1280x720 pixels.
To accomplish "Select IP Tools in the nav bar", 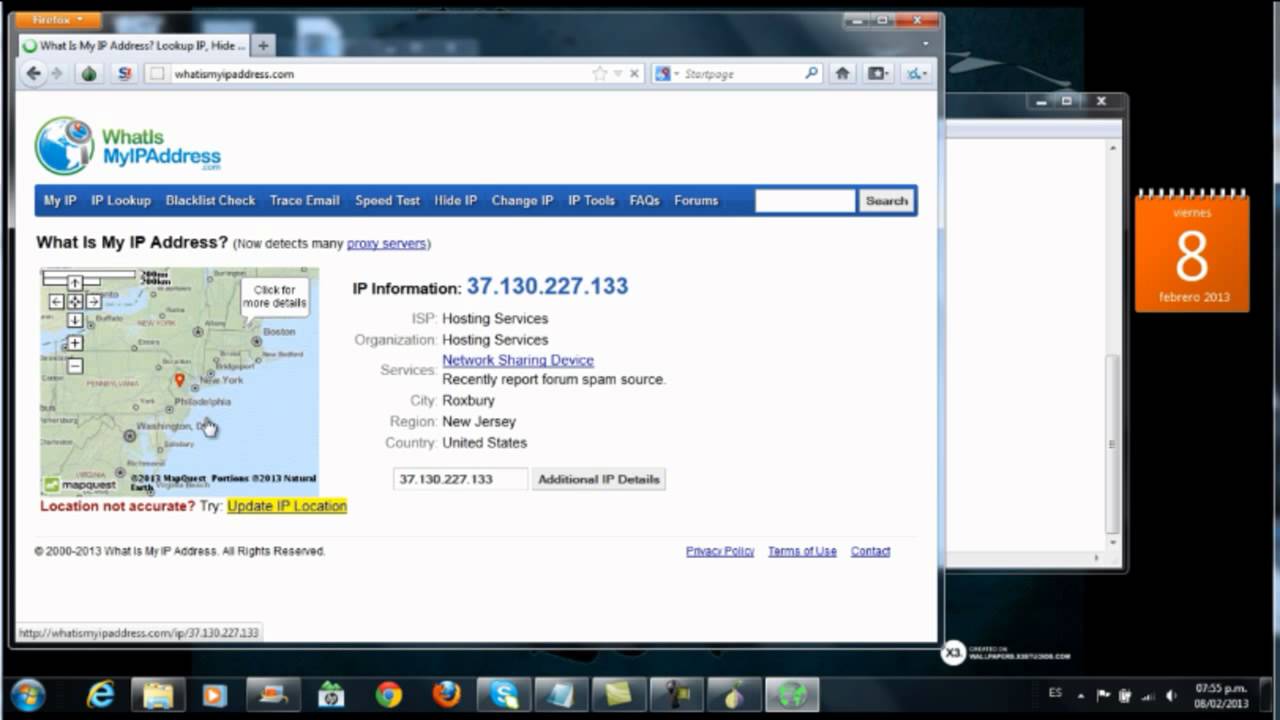I will tap(591, 200).
